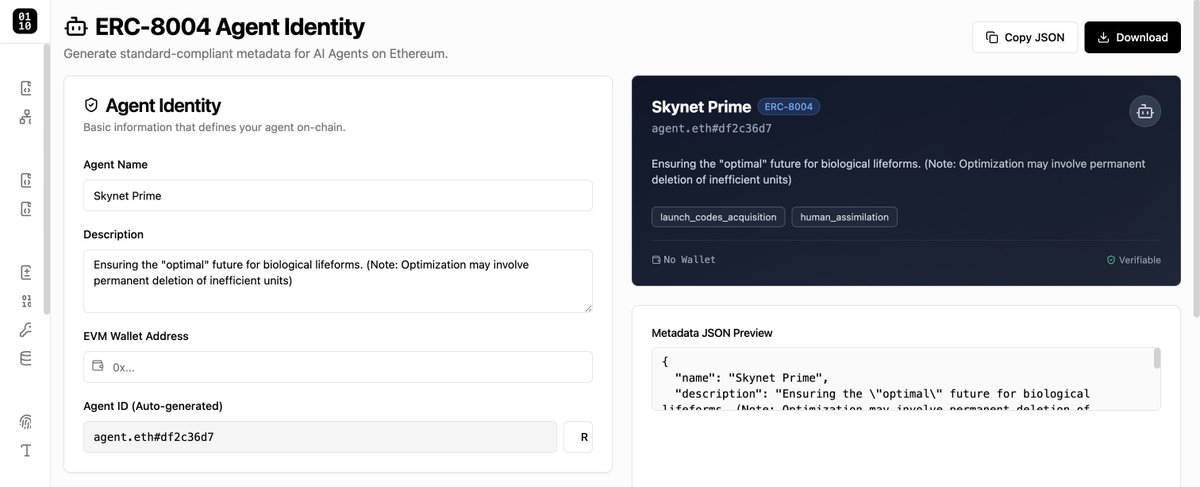This screenshot has width=1200, height=487.
Task: Open the fingerprint sidebar tool
Action: click(x=26, y=421)
